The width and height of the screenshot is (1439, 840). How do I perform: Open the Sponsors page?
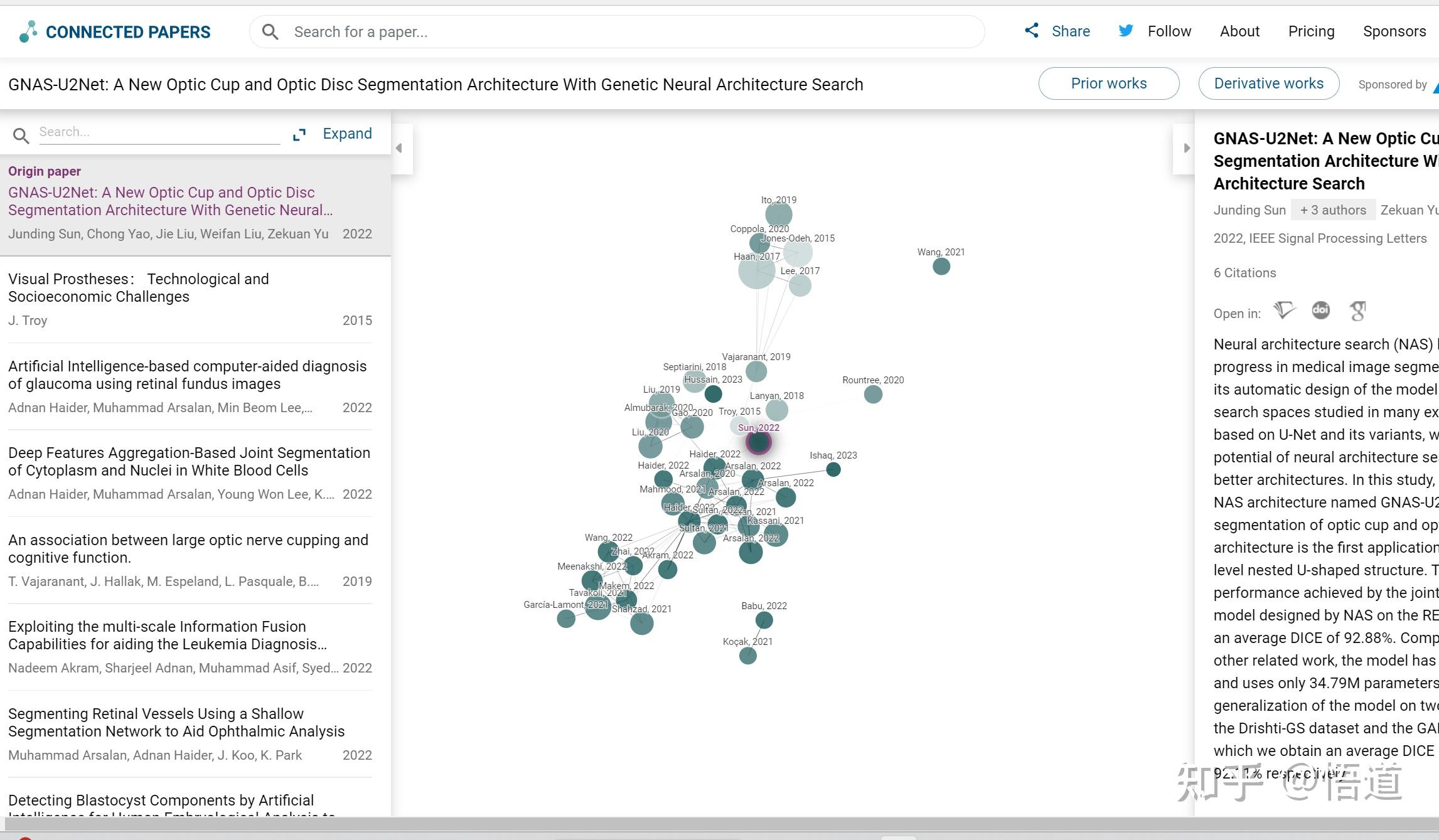tap(1394, 31)
